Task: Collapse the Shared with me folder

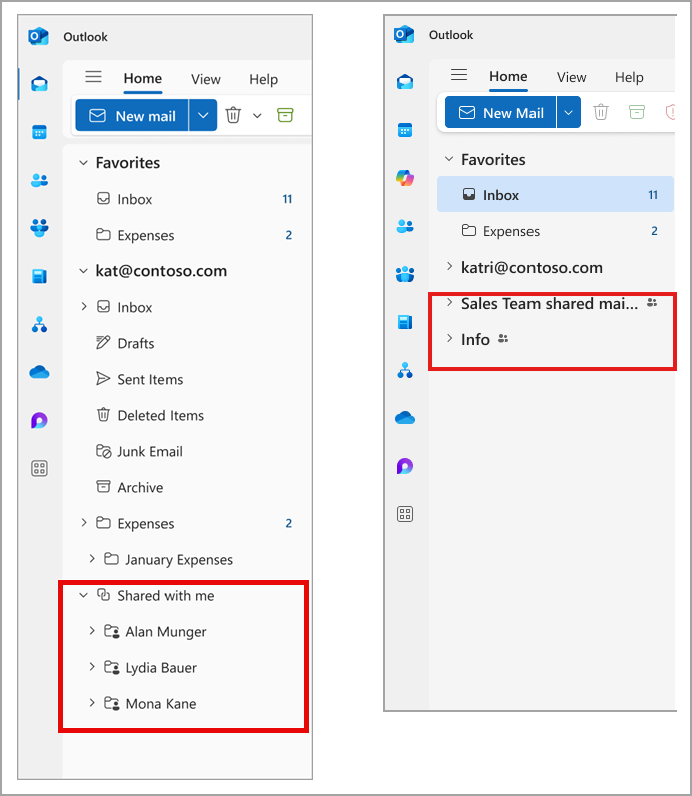Action: (83, 595)
